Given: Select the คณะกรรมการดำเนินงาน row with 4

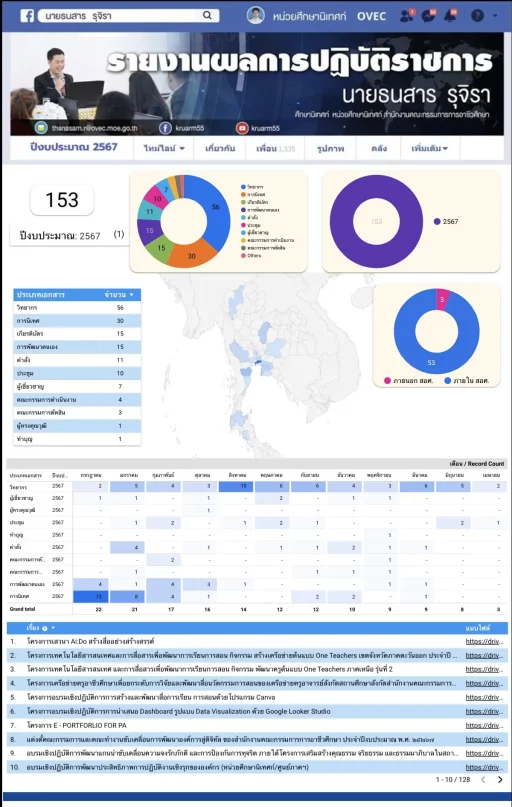Looking at the screenshot, I should tap(77, 399).
